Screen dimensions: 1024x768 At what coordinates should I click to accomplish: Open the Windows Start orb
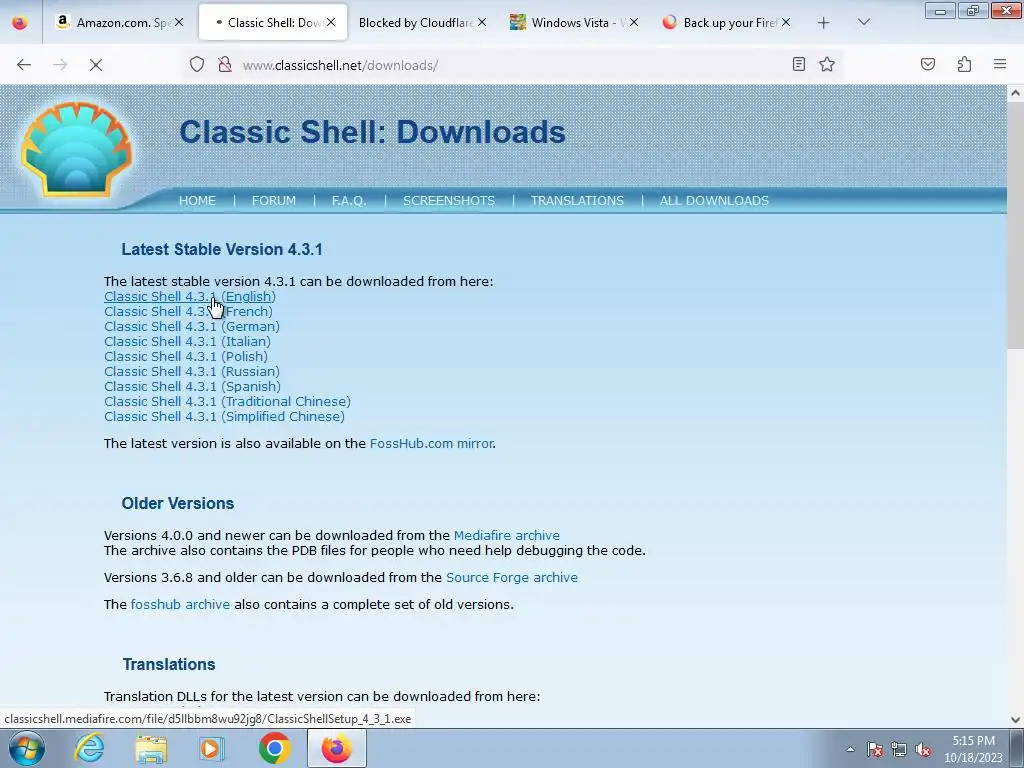point(26,748)
